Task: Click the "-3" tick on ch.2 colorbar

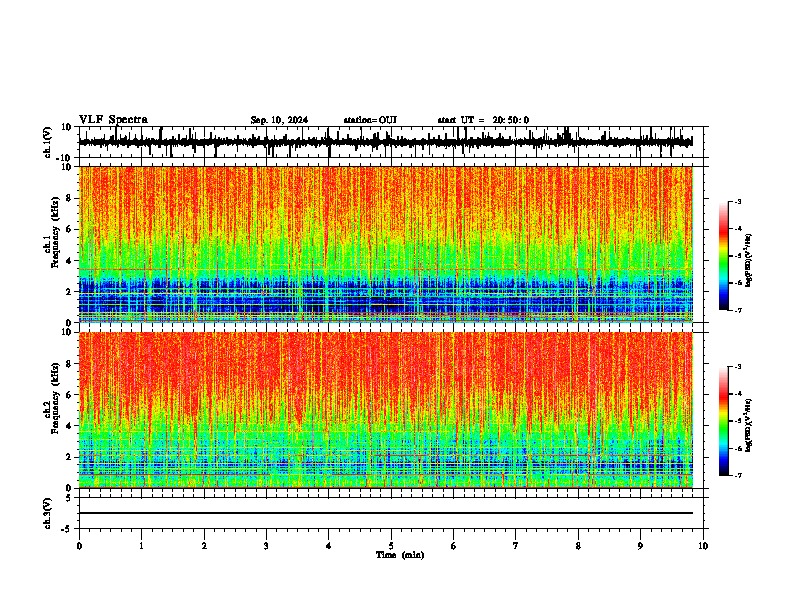Action: (x=738, y=367)
